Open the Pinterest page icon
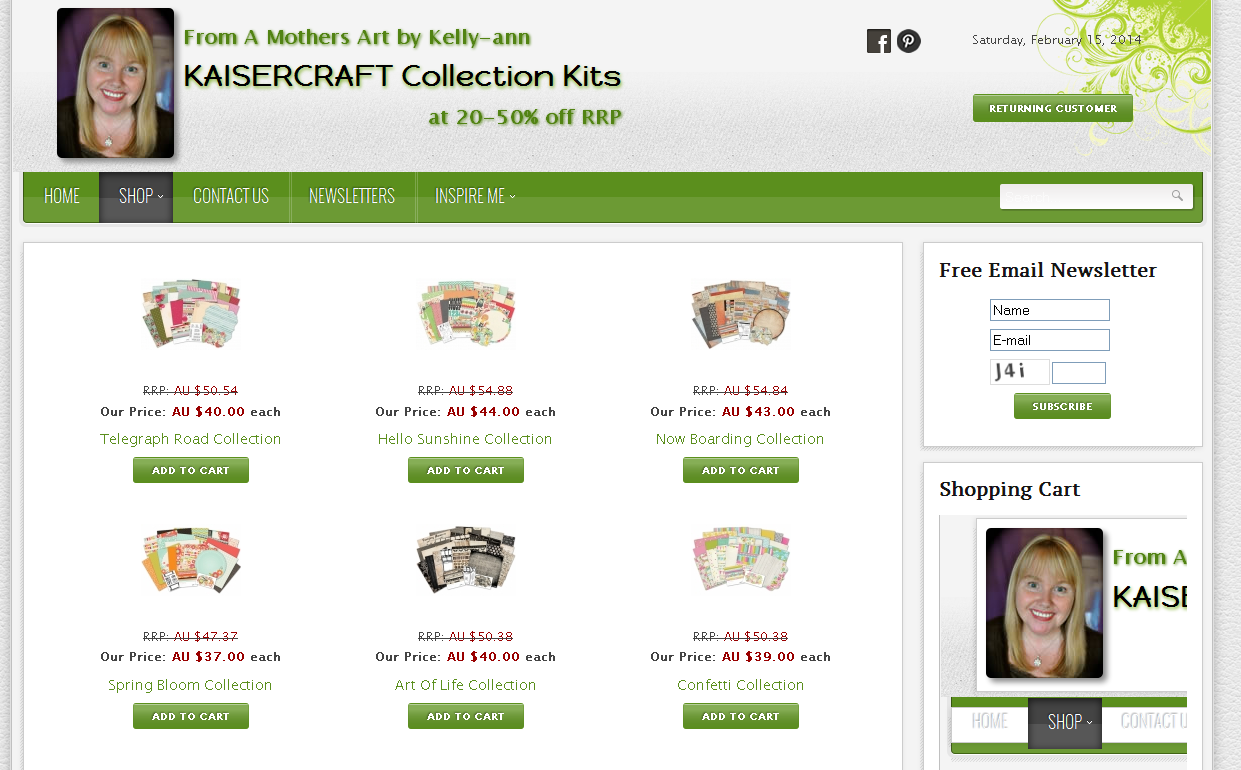Image resolution: width=1241 pixels, height=770 pixels. pyautogui.click(x=908, y=41)
